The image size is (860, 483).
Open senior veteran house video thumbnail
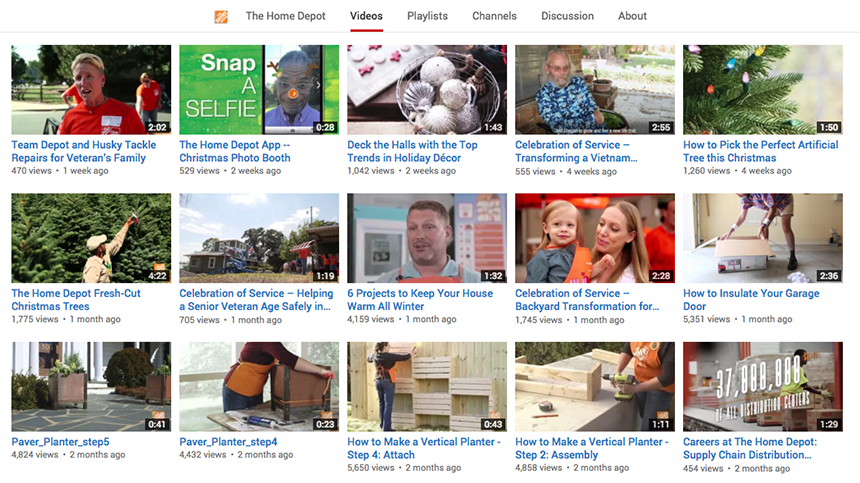click(259, 238)
